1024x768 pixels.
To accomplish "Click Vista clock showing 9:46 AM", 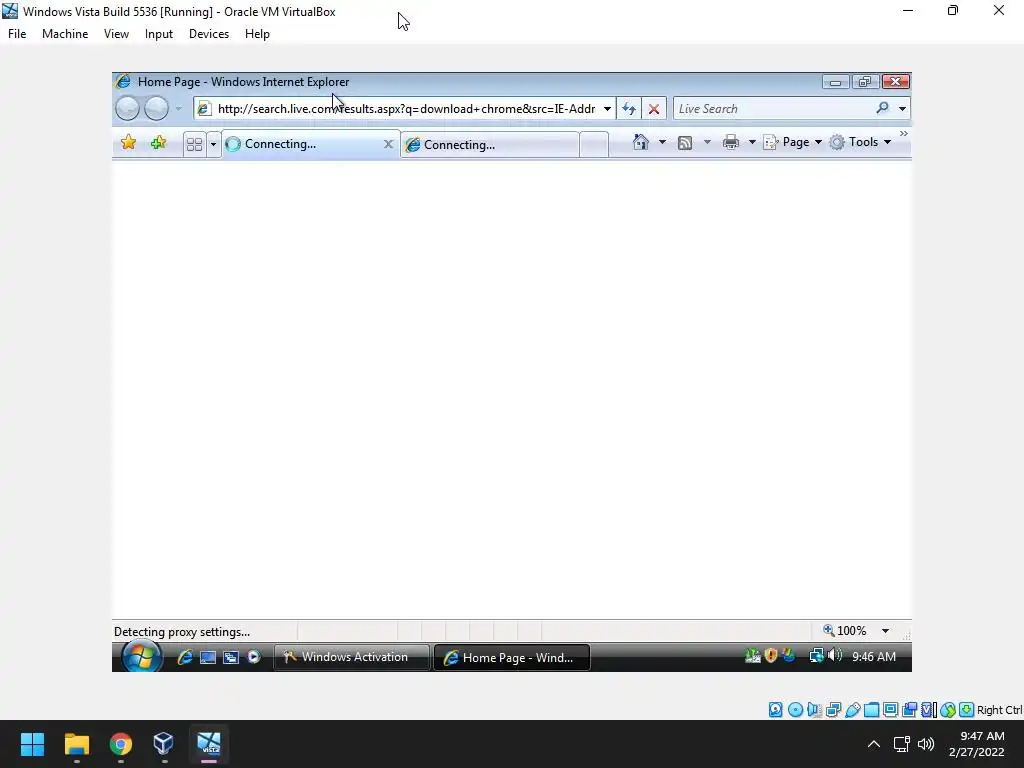I will pos(874,656).
